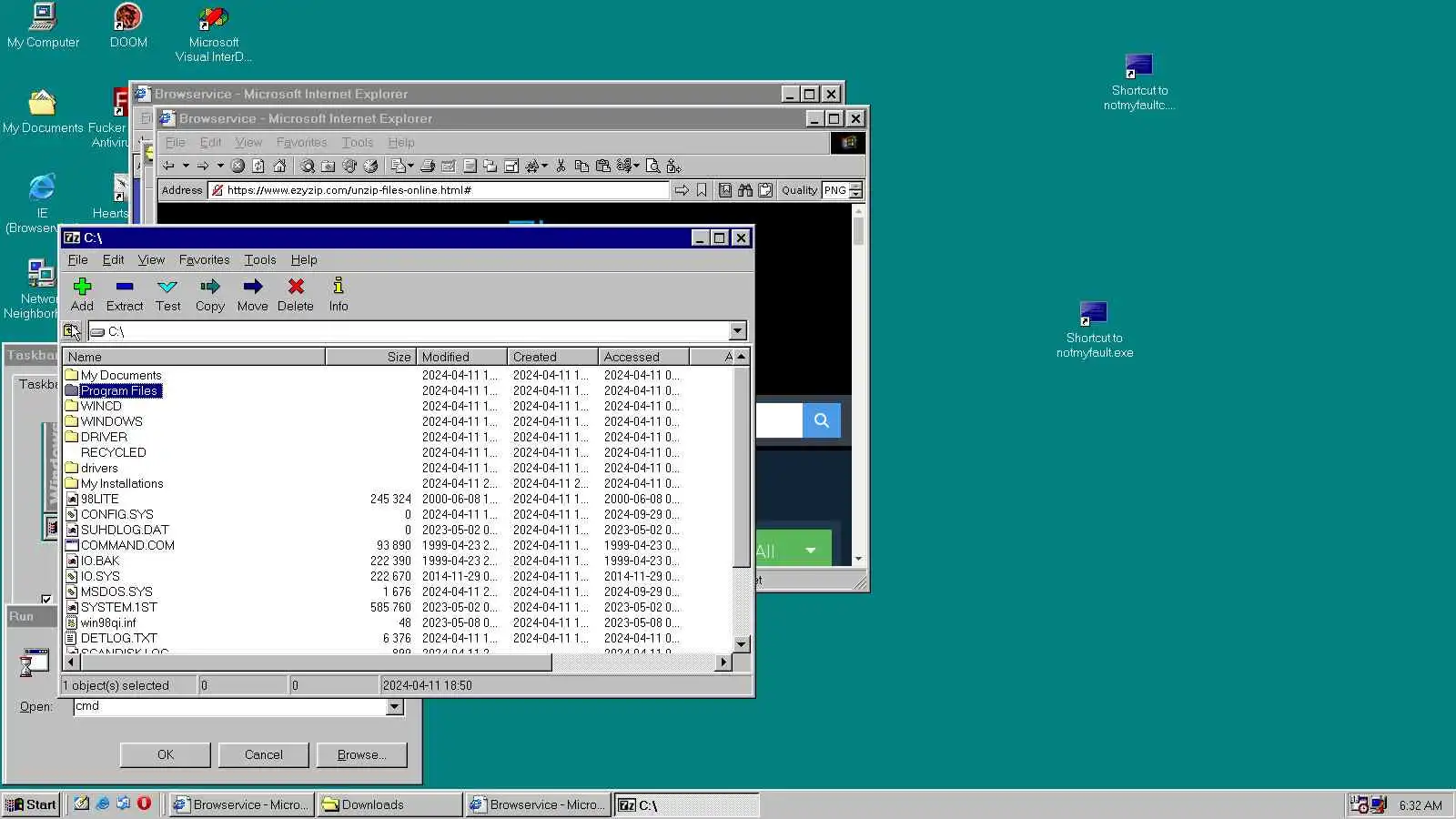The height and width of the screenshot is (819, 1456).
Task: Click the Browservice address URL field
Action: tap(440, 190)
